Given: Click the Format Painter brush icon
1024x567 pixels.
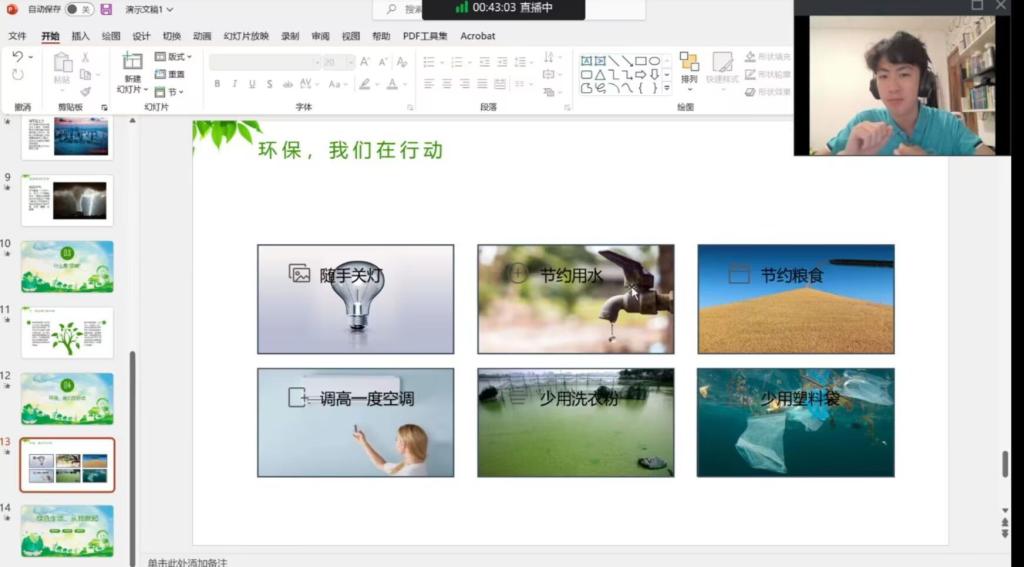Looking at the screenshot, I should pyautogui.click(x=85, y=92).
